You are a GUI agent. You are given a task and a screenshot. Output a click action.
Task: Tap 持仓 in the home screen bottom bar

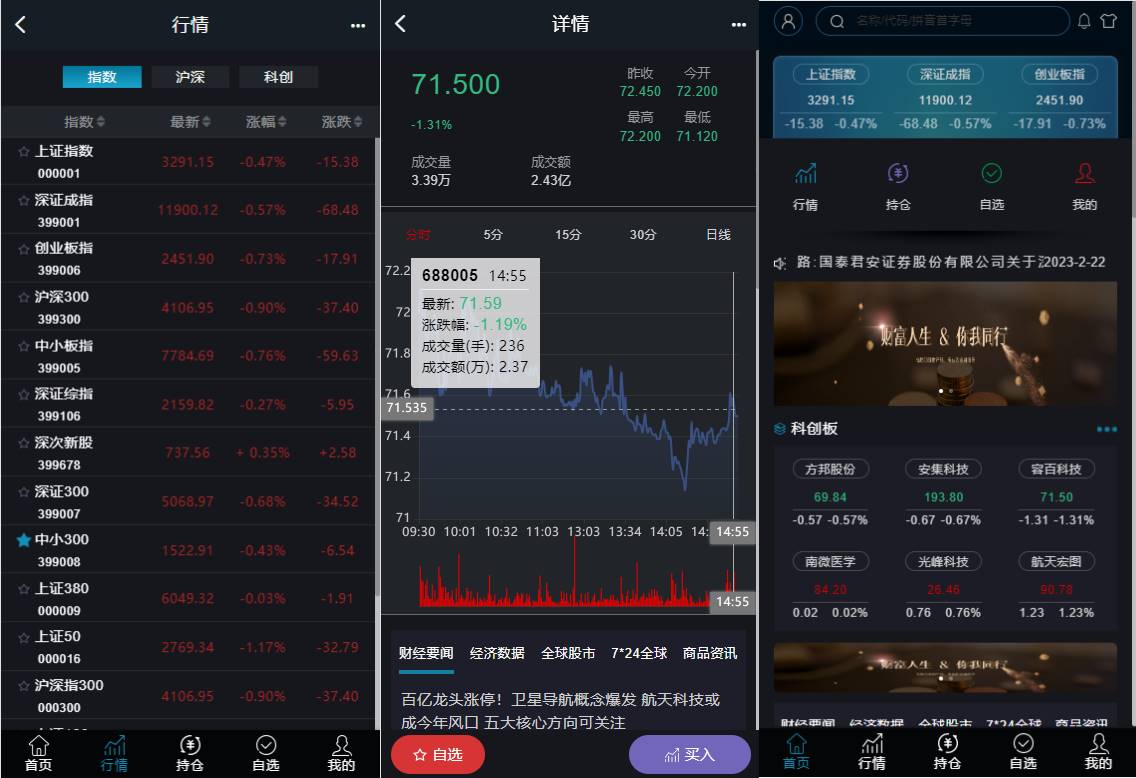tap(947, 752)
